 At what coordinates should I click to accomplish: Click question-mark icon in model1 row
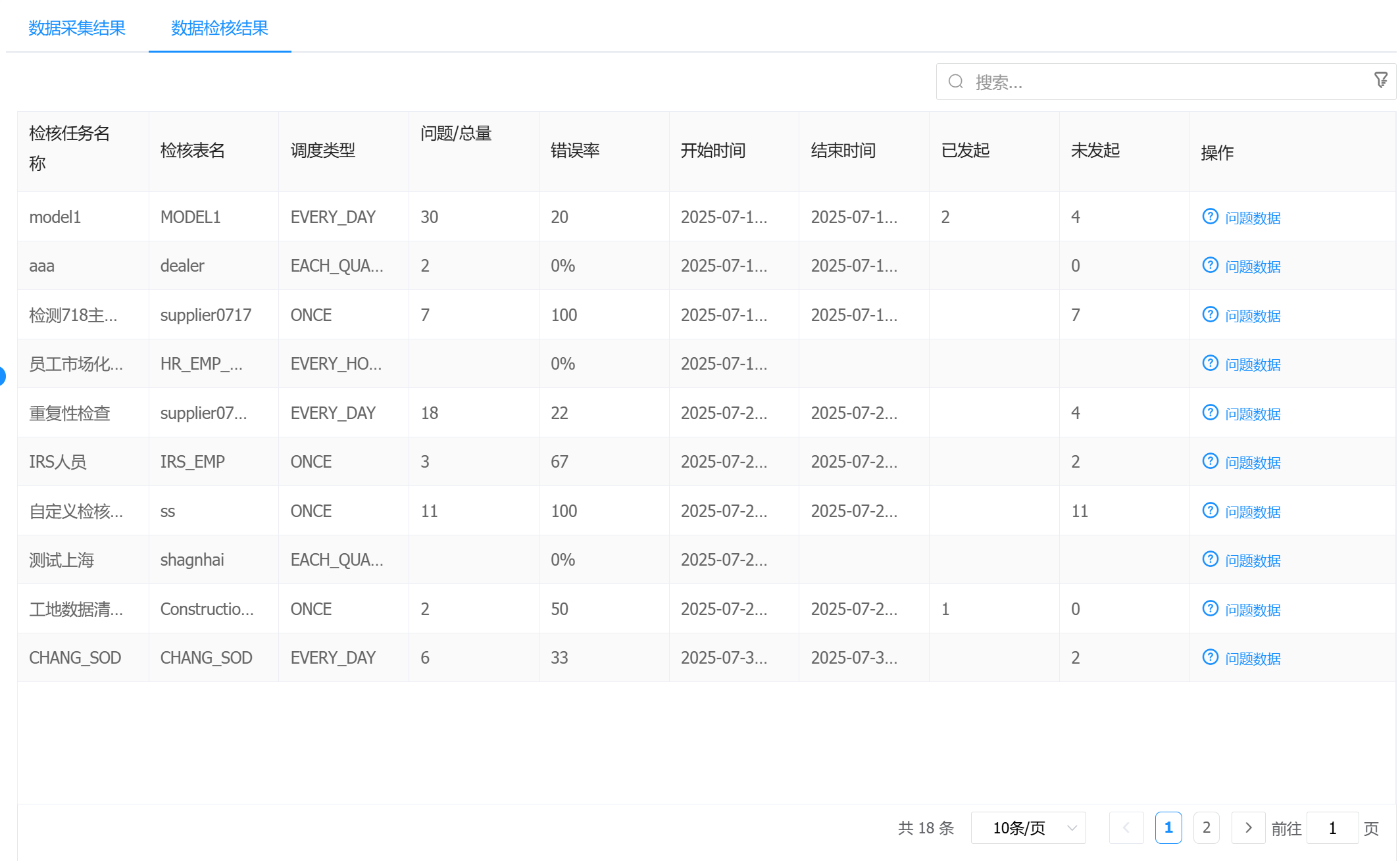click(x=1210, y=216)
